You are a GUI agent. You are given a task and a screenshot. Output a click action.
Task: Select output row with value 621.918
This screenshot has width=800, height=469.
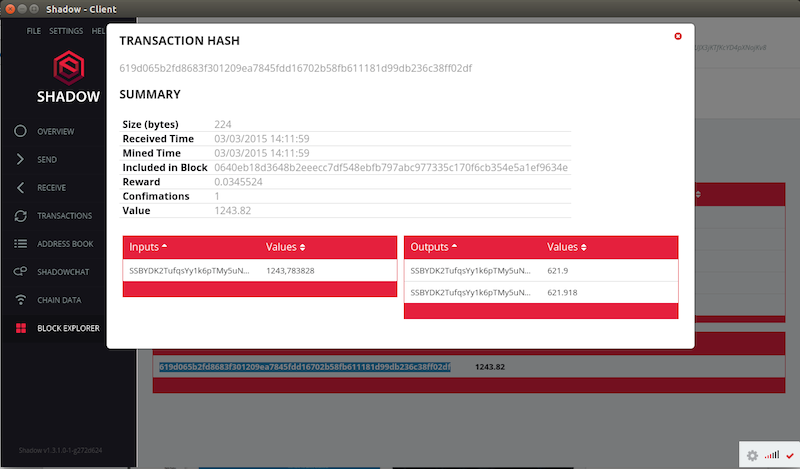541,292
